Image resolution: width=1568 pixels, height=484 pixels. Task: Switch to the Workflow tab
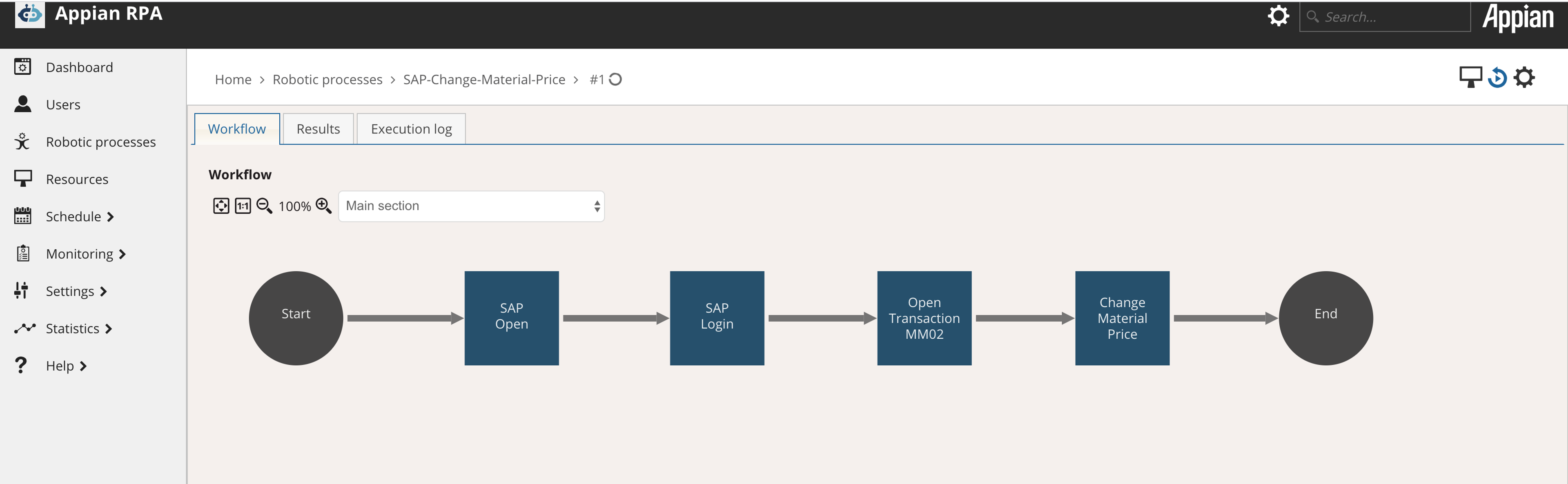pos(237,129)
